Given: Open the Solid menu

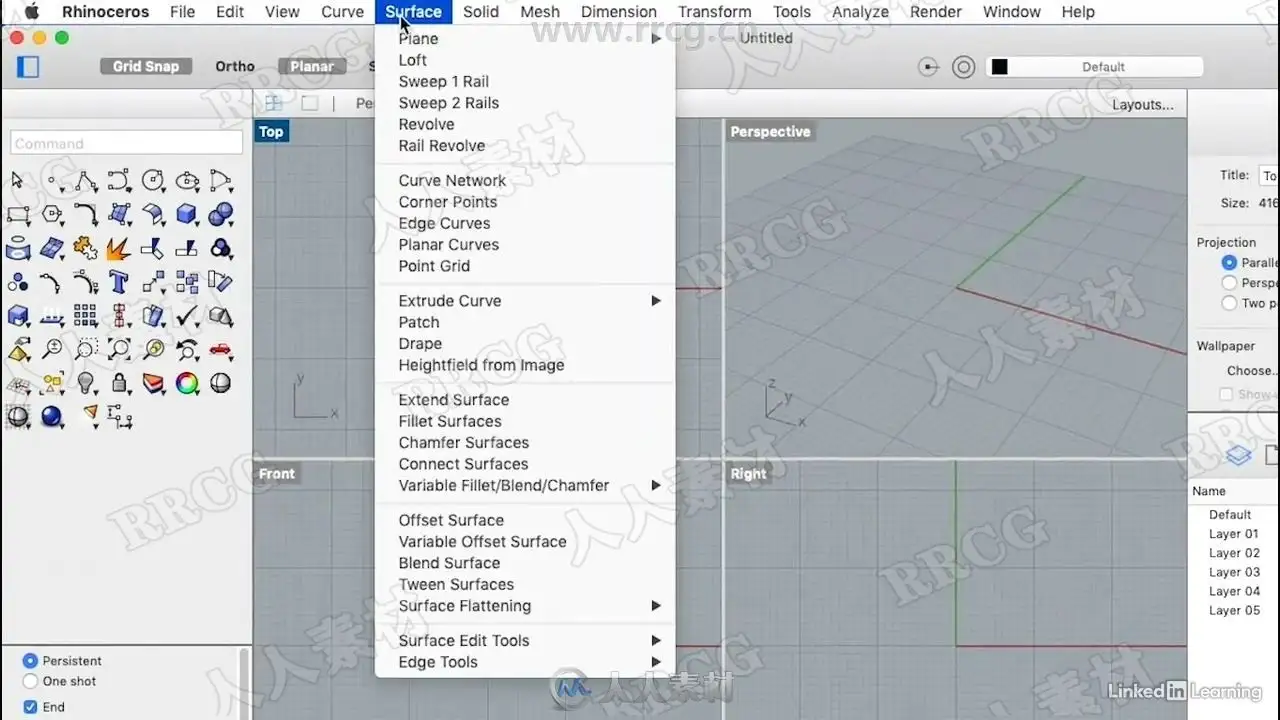Looking at the screenshot, I should point(481,12).
